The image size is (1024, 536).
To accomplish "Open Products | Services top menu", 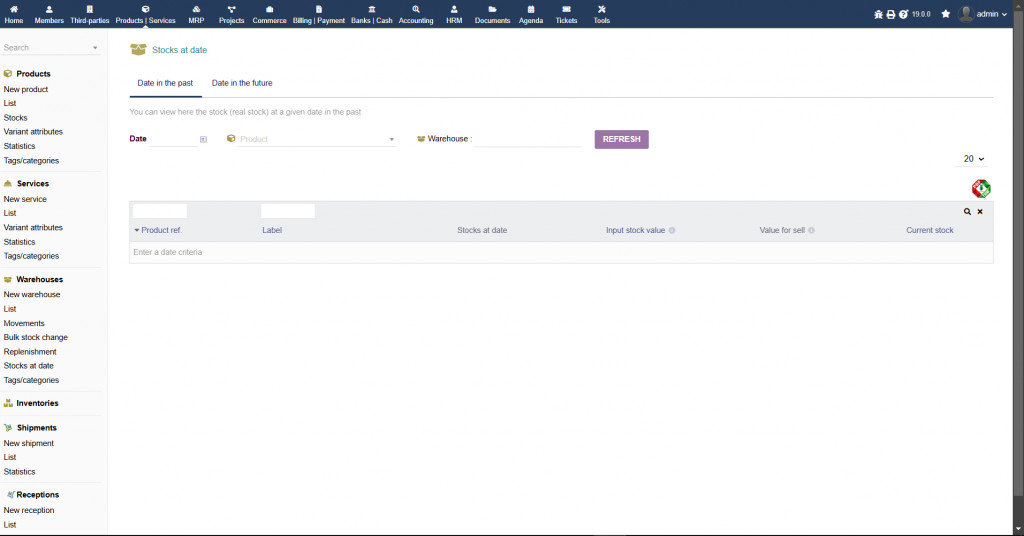I will 146,14.
